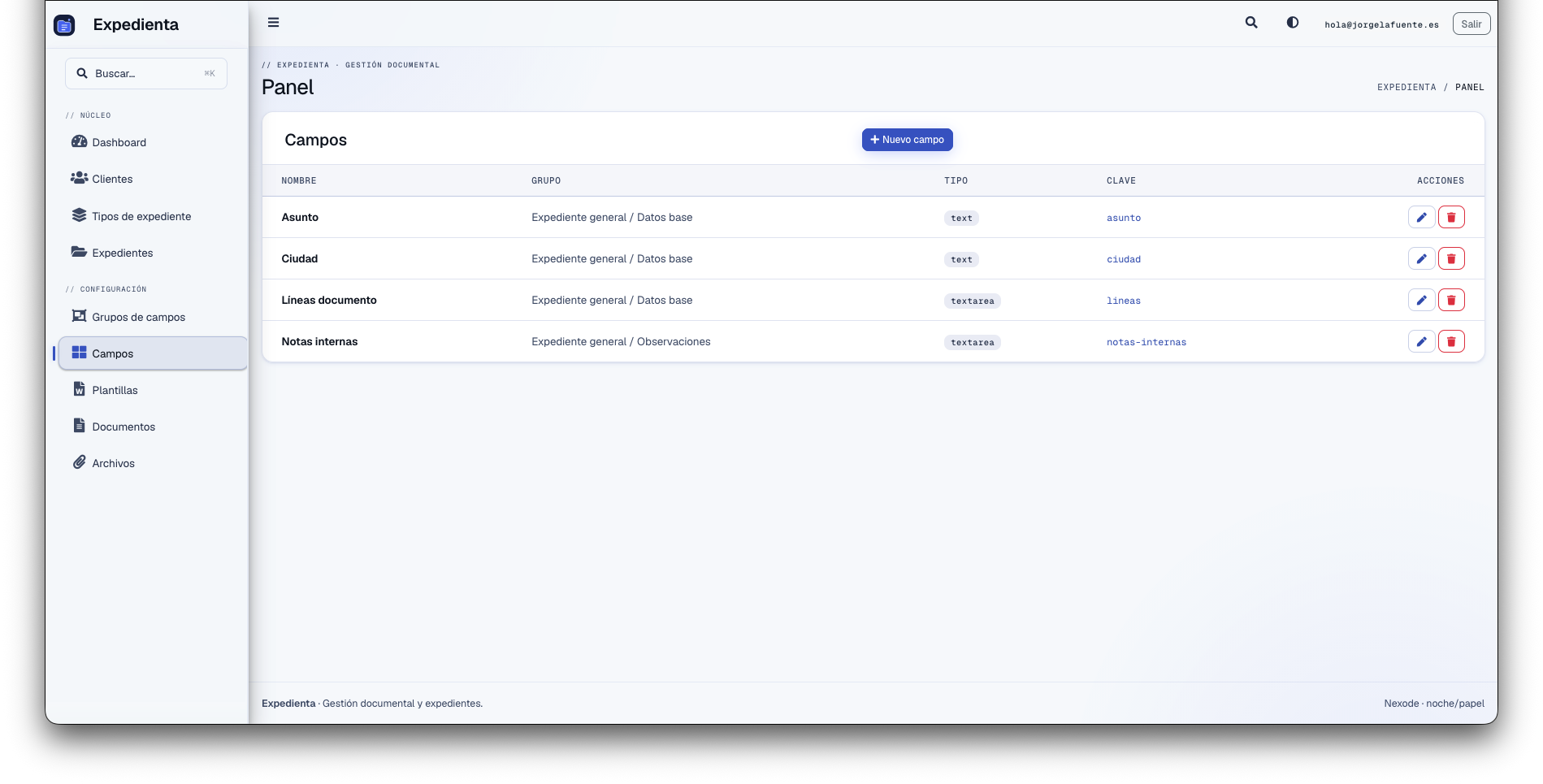Toggle the sidebar hamburger menu

pyautogui.click(x=274, y=23)
